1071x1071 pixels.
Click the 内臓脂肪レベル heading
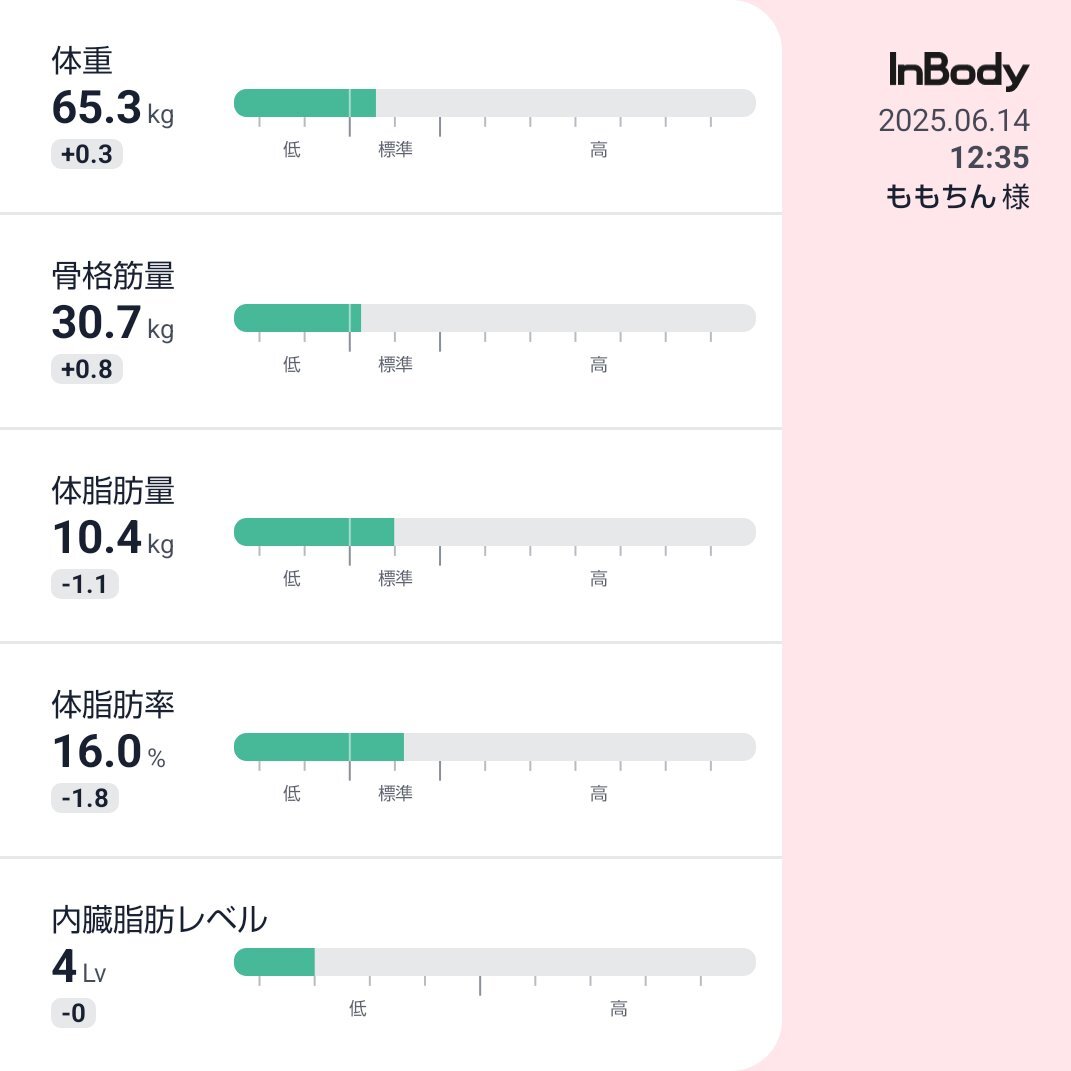pos(159,919)
